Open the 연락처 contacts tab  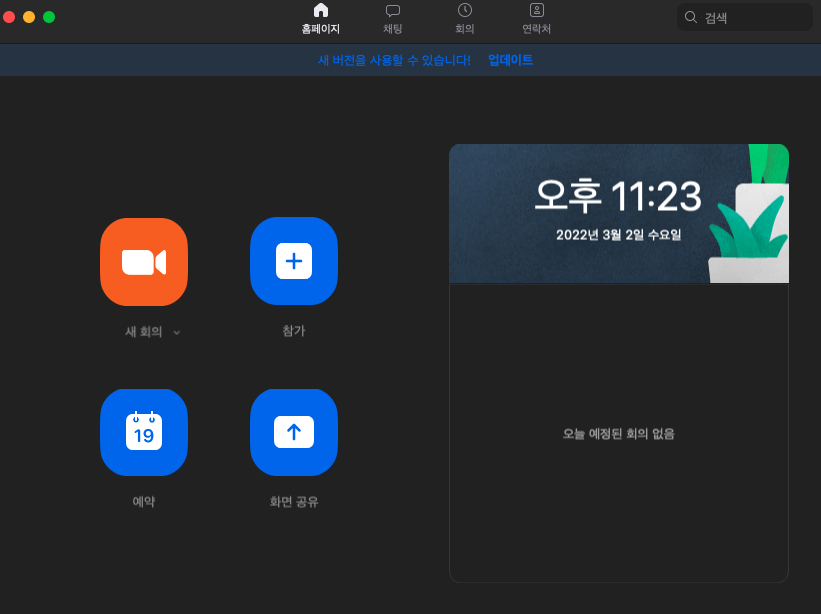[x=537, y=18]
